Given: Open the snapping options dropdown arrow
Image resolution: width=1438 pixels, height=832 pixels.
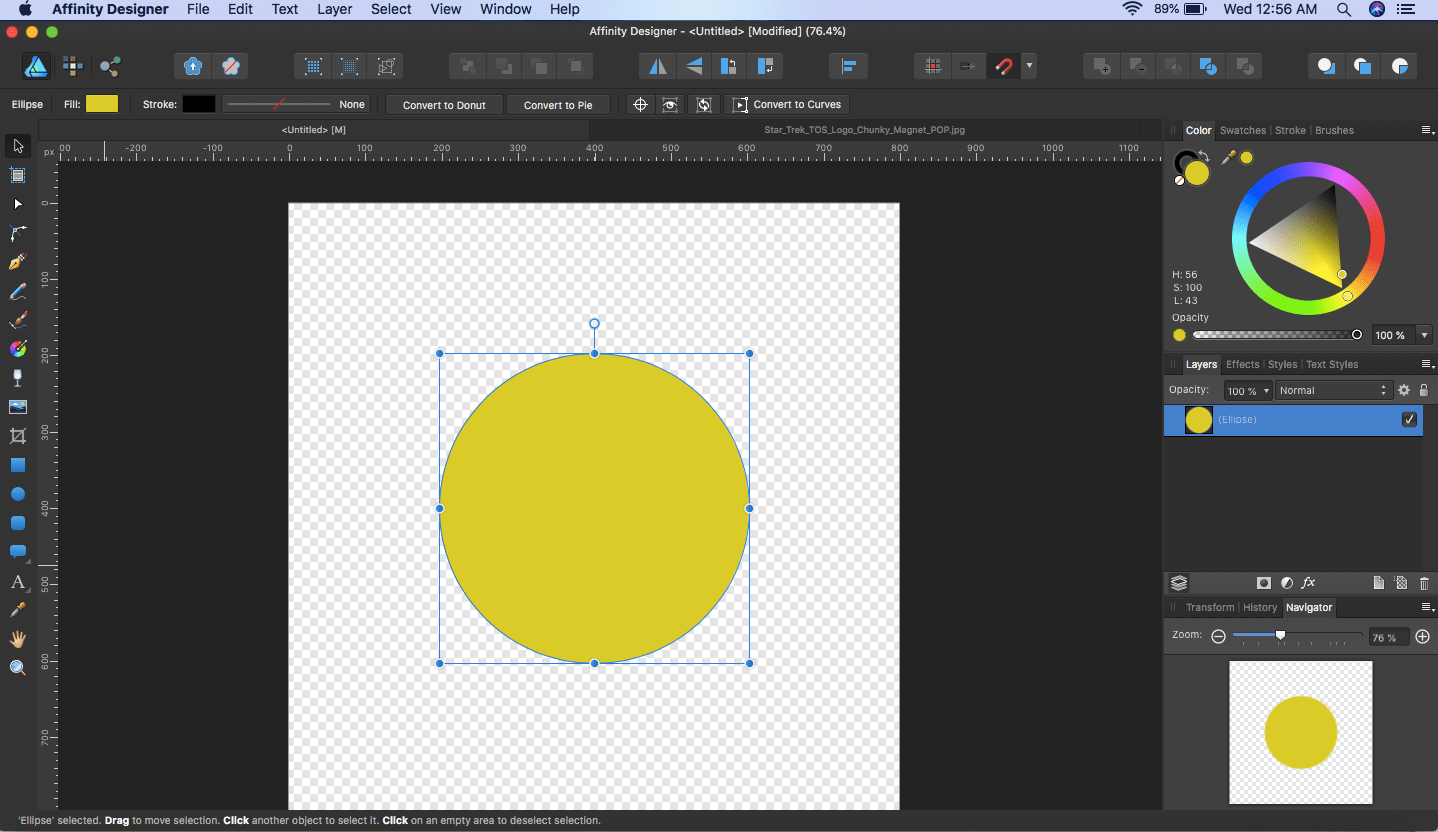Looking at the screenshot, I should (x=1029, y=67).
